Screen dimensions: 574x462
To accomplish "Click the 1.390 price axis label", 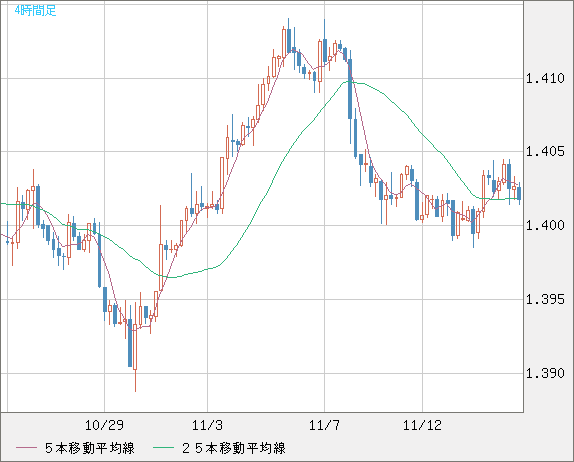I will point(545,373).
